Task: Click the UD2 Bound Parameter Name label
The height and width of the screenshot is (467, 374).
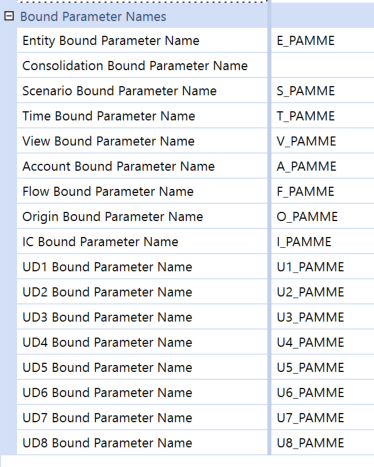Action: [107, 292]
